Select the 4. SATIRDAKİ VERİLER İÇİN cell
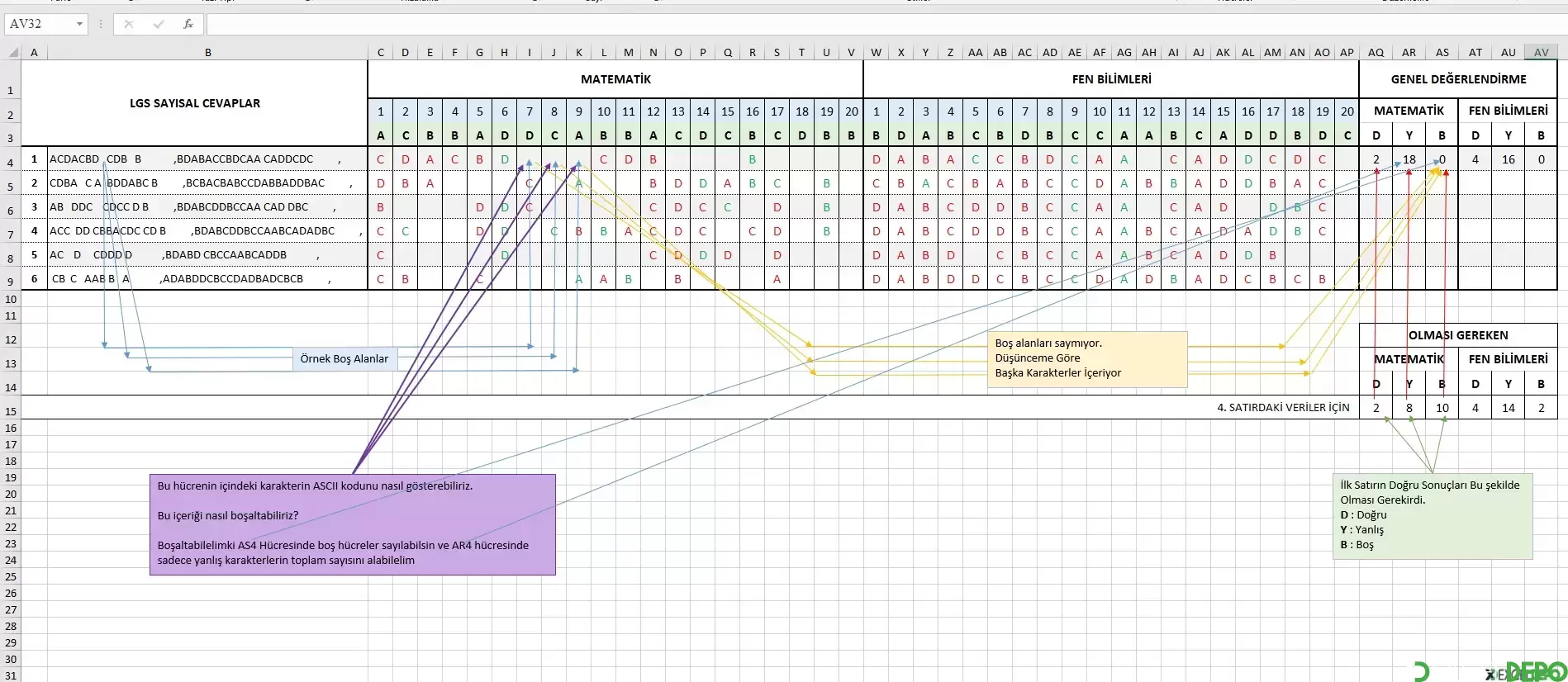The height and width of the screenshot is (682, 1568). 1283,408
